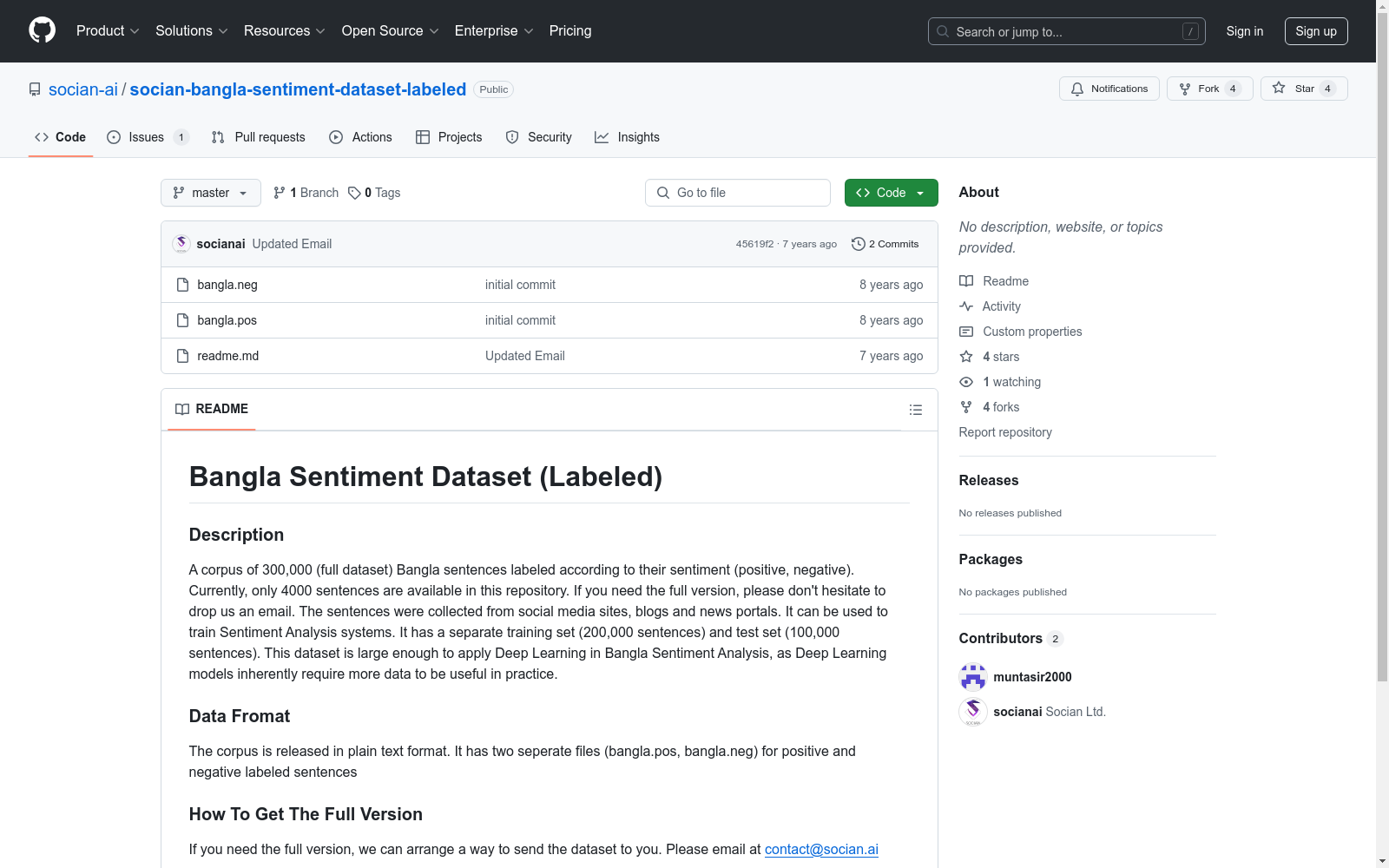Click the socianai avatar in commit row
The height and width of the screenshot is (868, 1389).
tap(181, 244)
